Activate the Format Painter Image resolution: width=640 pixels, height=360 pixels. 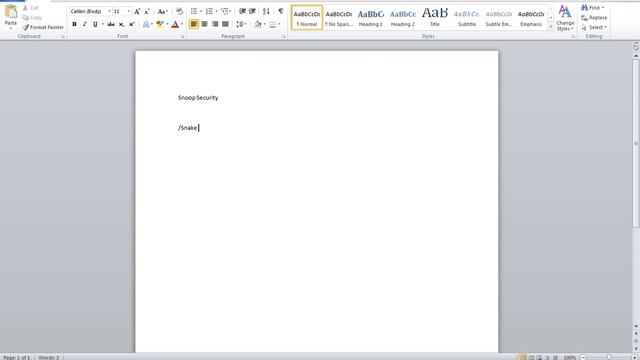coord(43,27)
